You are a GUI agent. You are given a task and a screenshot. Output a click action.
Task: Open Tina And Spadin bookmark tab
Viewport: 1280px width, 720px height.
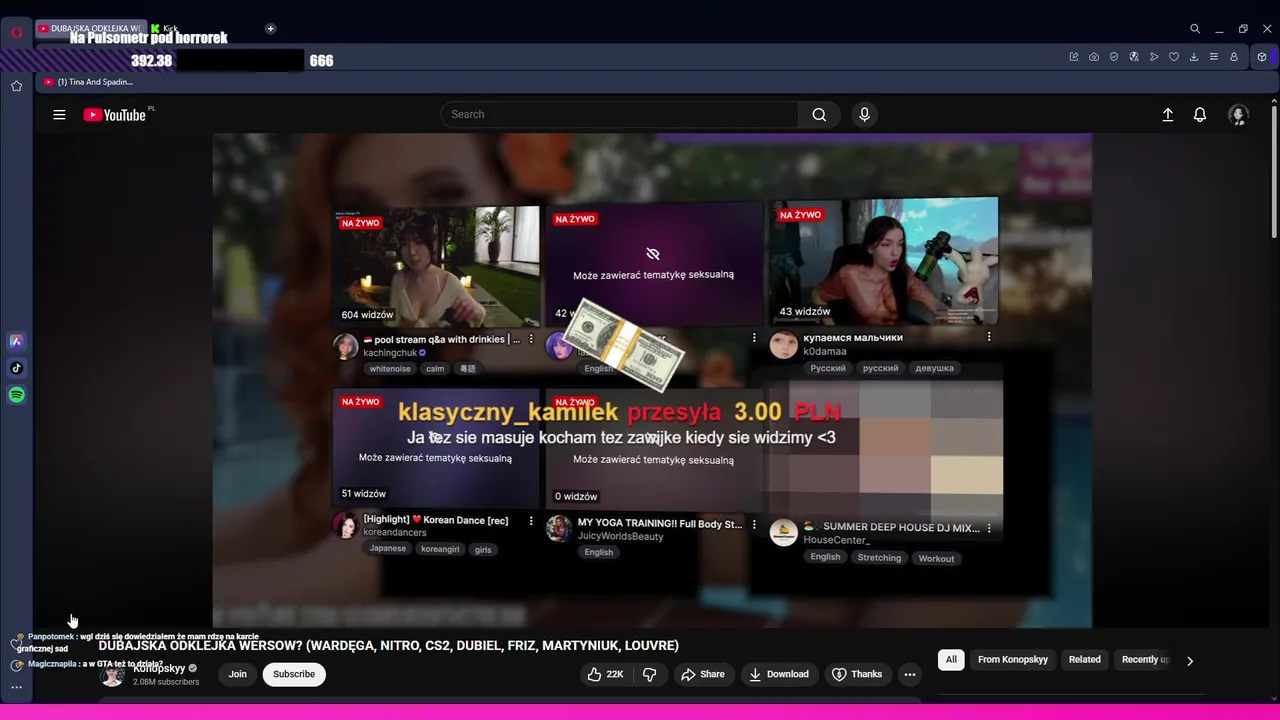pos(88,82)
